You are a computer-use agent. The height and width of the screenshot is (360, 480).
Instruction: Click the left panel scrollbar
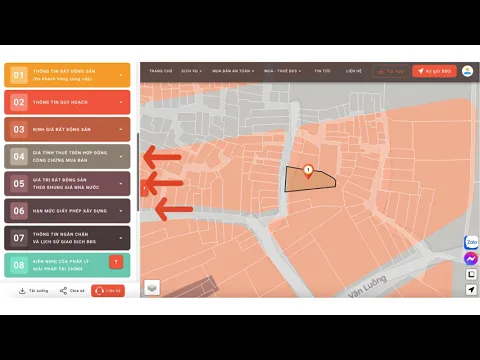coord(138,172)
